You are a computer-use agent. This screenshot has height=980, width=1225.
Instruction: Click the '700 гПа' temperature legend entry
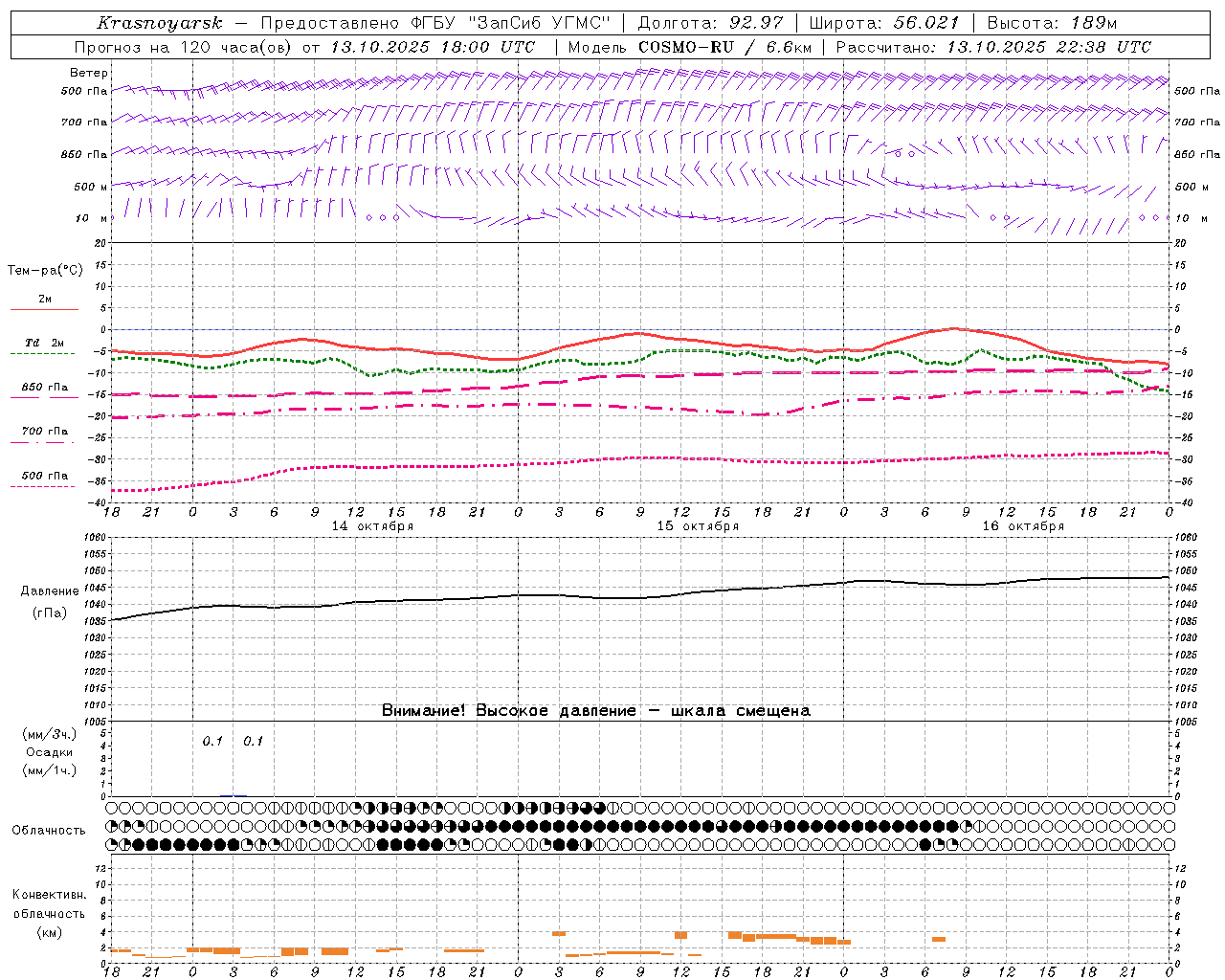(x=45, y=431)
